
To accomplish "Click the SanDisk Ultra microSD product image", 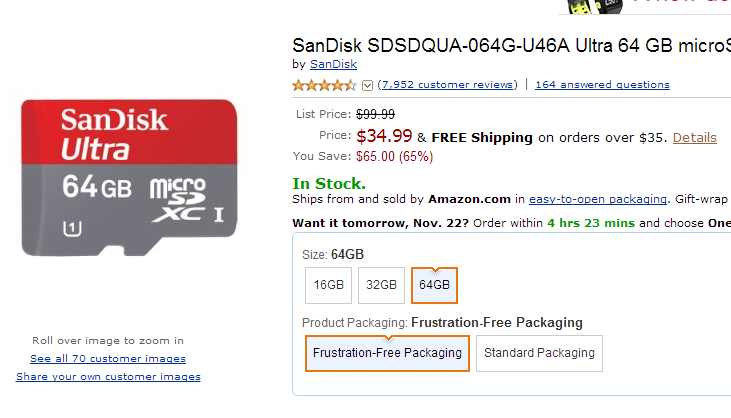I will 131,177.
